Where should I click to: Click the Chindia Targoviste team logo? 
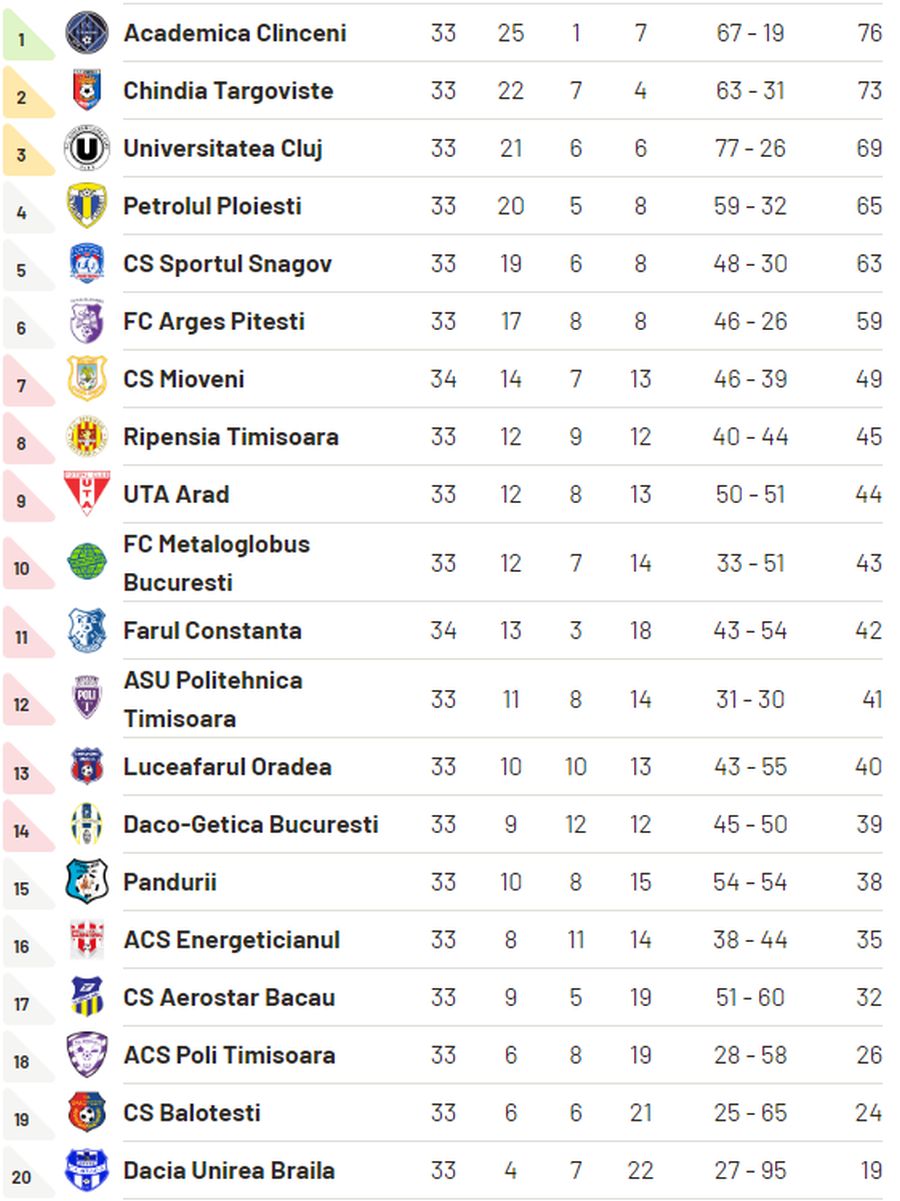(87, 91)
